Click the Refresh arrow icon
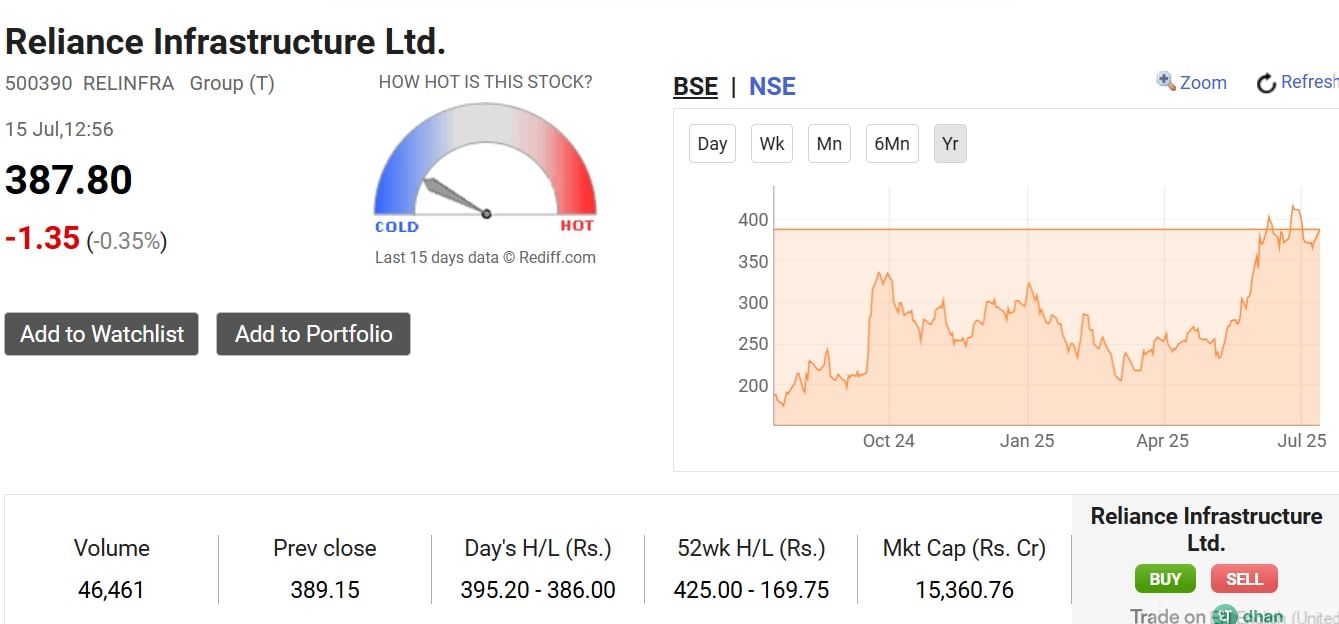Viewport: 1339px width, 624px height. pos(1266,83)
